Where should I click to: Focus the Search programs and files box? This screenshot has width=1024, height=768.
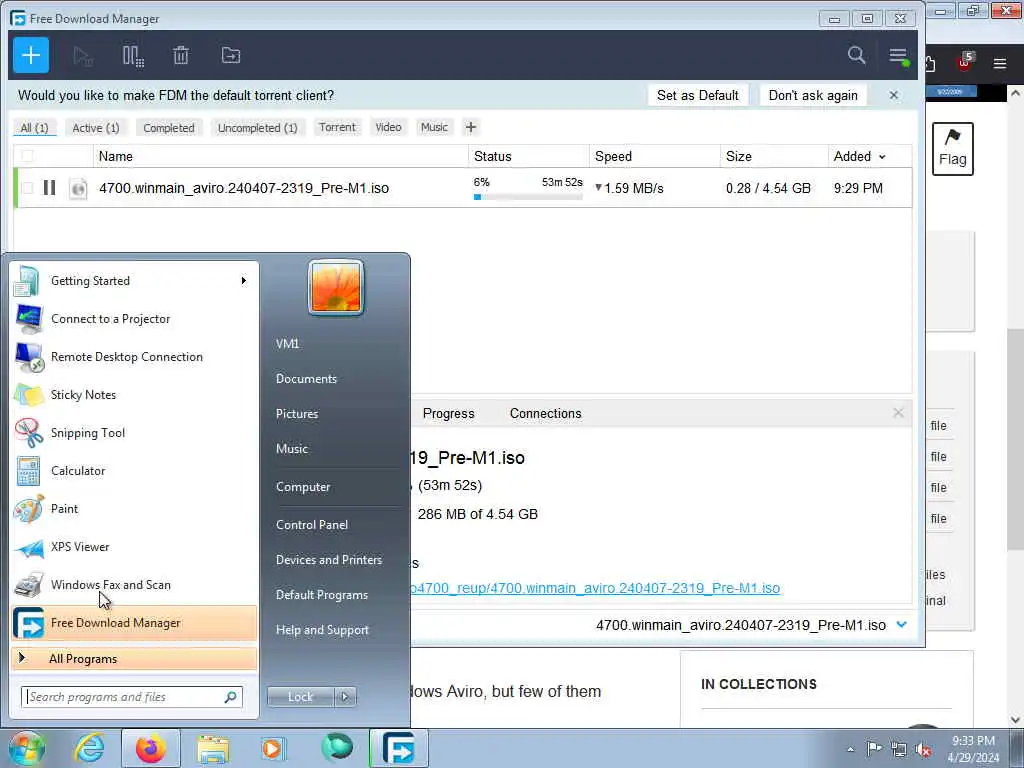tap(132, 697)
